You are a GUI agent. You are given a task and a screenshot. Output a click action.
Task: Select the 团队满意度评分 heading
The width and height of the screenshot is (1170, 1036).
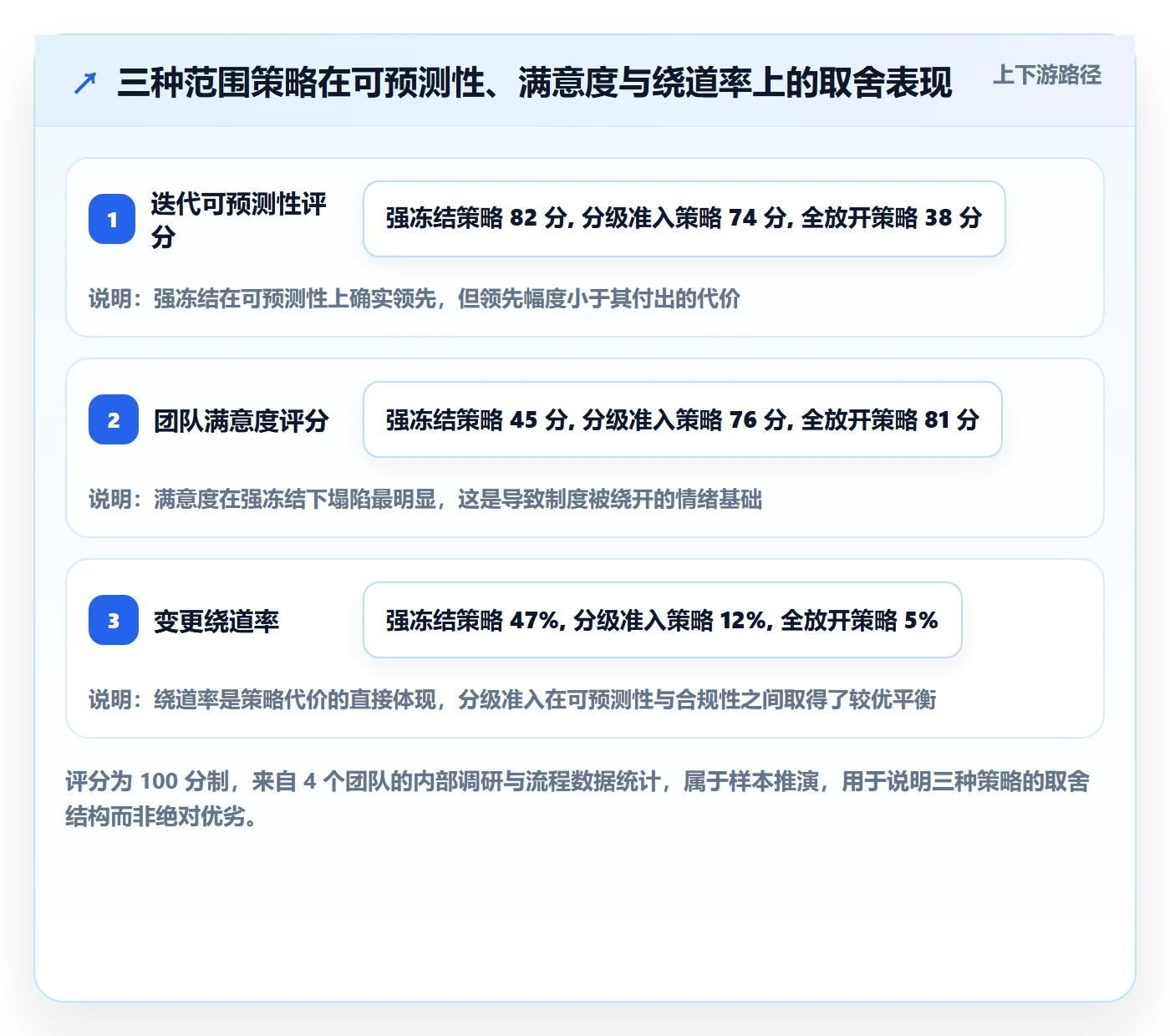point(241,420)
